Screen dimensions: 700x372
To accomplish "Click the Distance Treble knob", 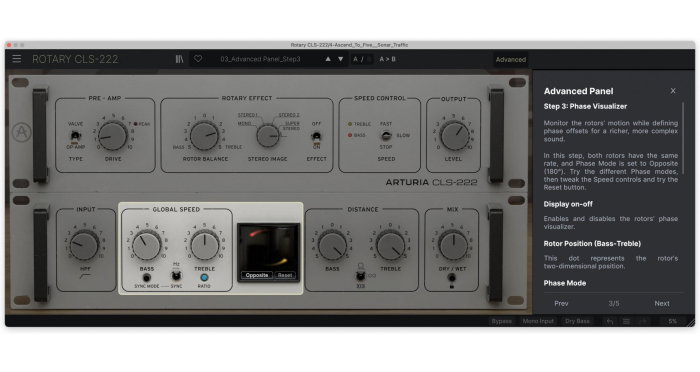I will point(391,246).
